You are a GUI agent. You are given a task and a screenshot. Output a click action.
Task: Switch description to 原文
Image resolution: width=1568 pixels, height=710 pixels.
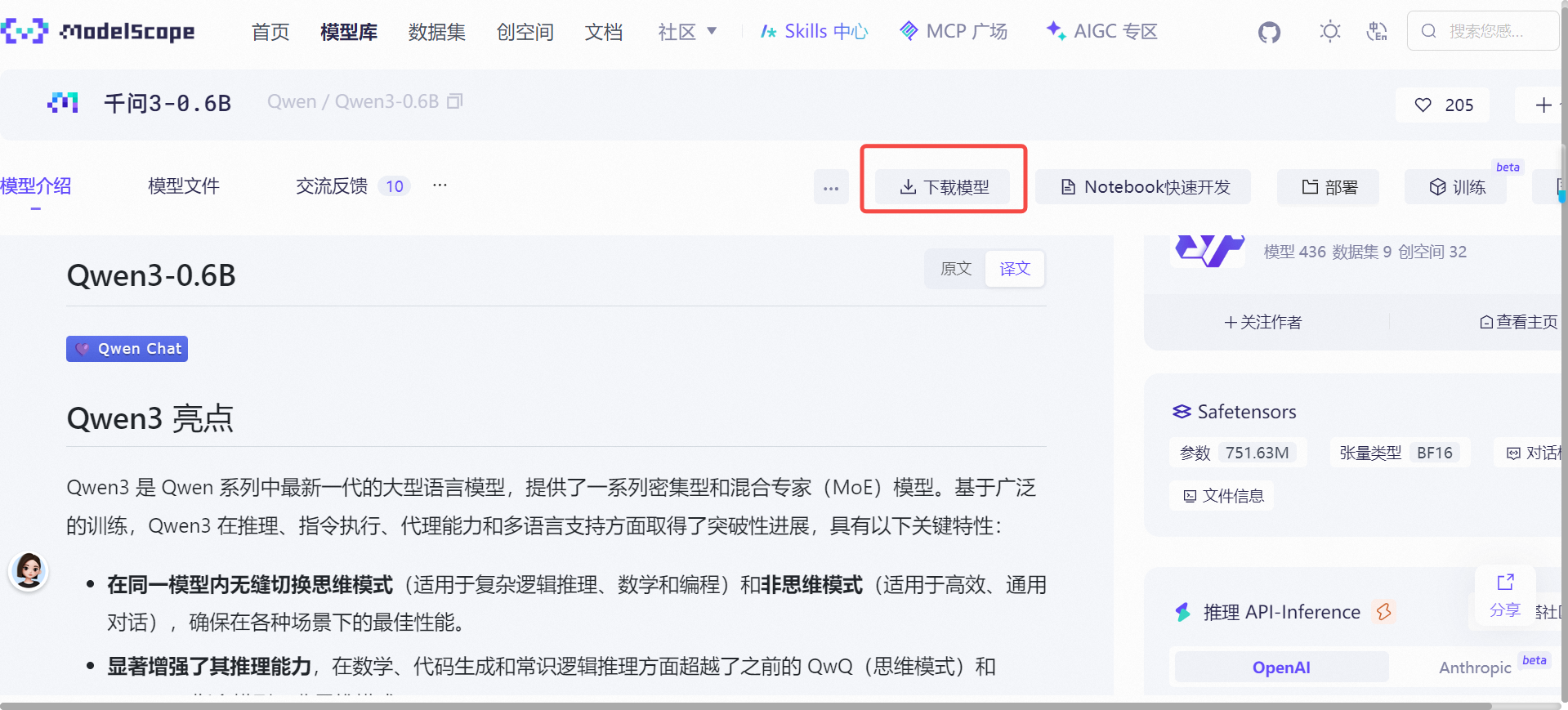tap(955, 269)
